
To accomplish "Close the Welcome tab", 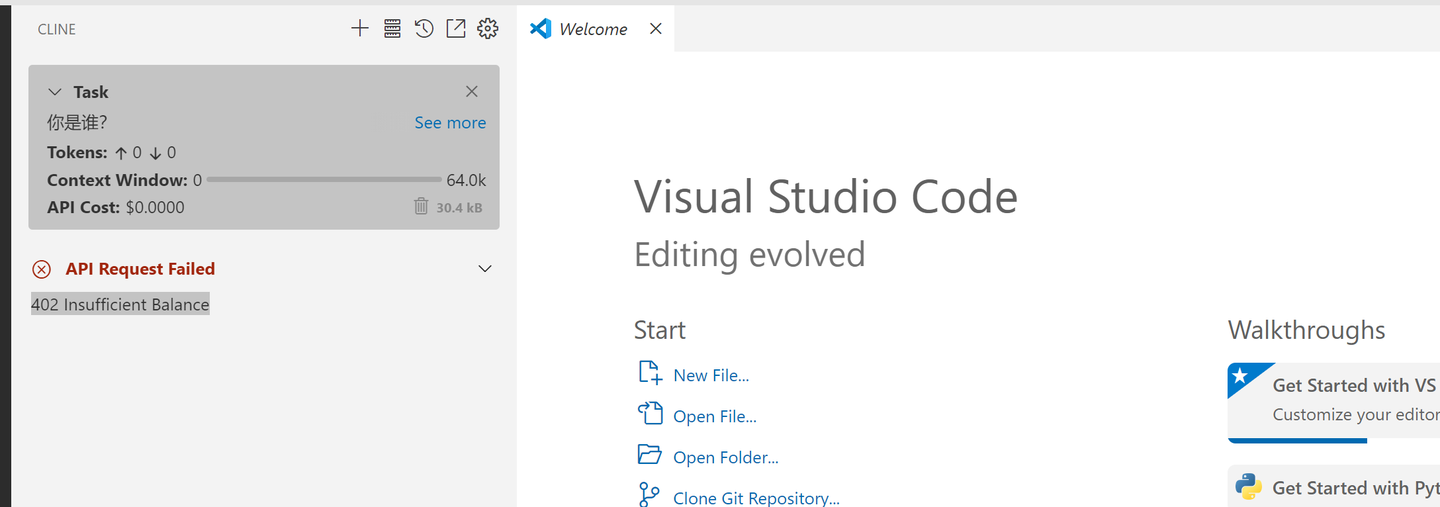I will (x=656, y=29).
